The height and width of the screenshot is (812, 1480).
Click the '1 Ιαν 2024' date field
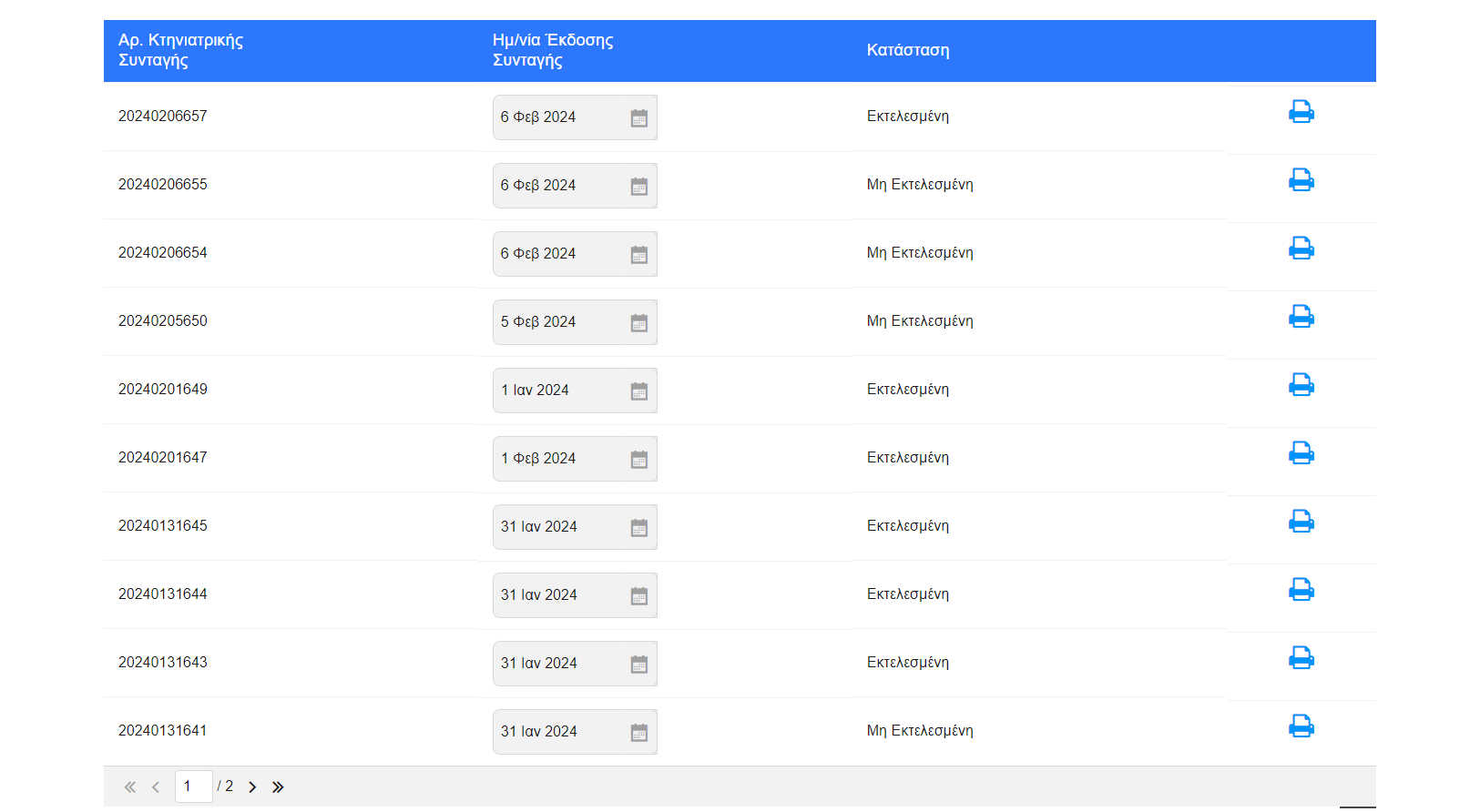click(575, 391)
